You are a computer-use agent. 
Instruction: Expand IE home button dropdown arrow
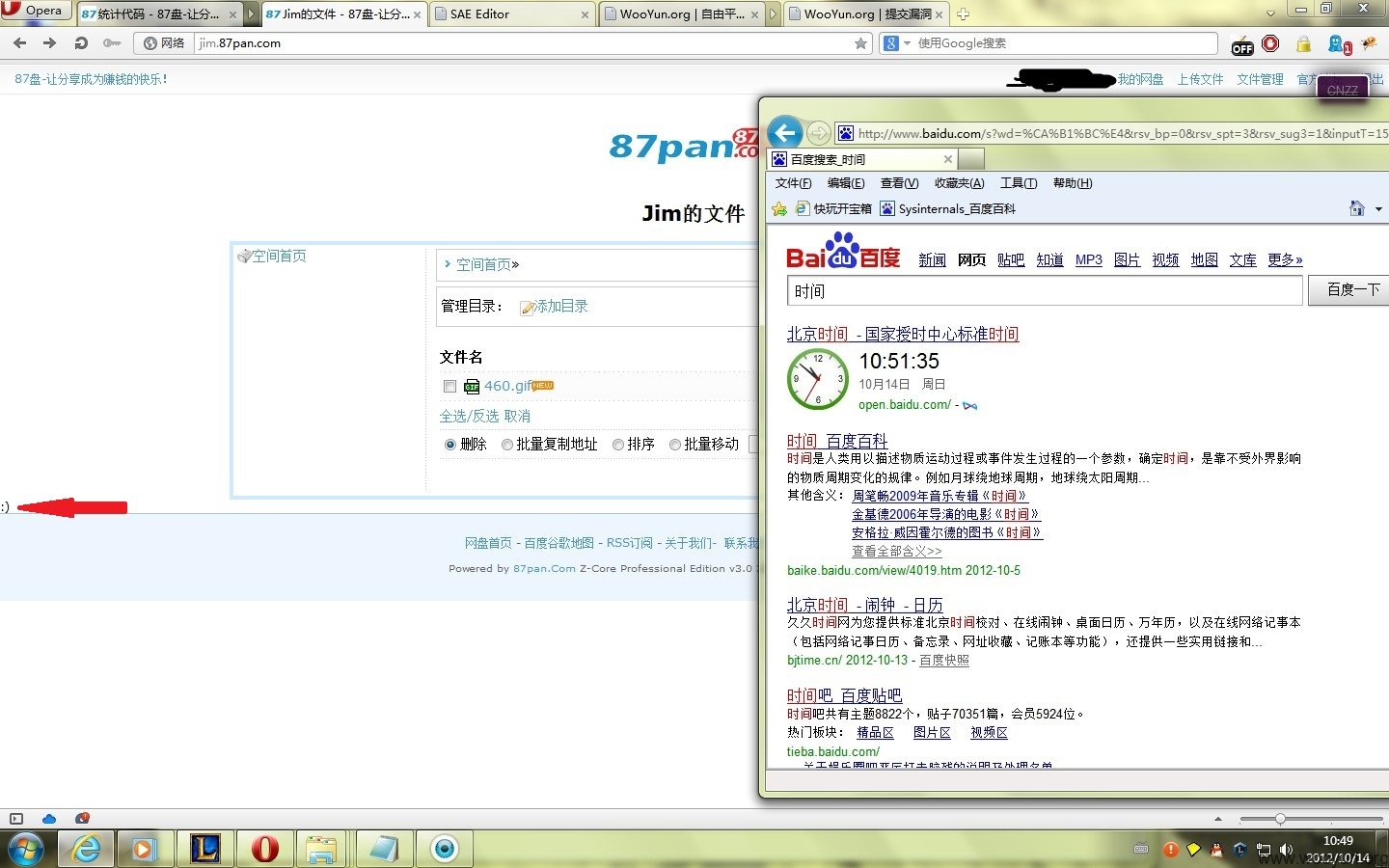tap(1378, 209)
